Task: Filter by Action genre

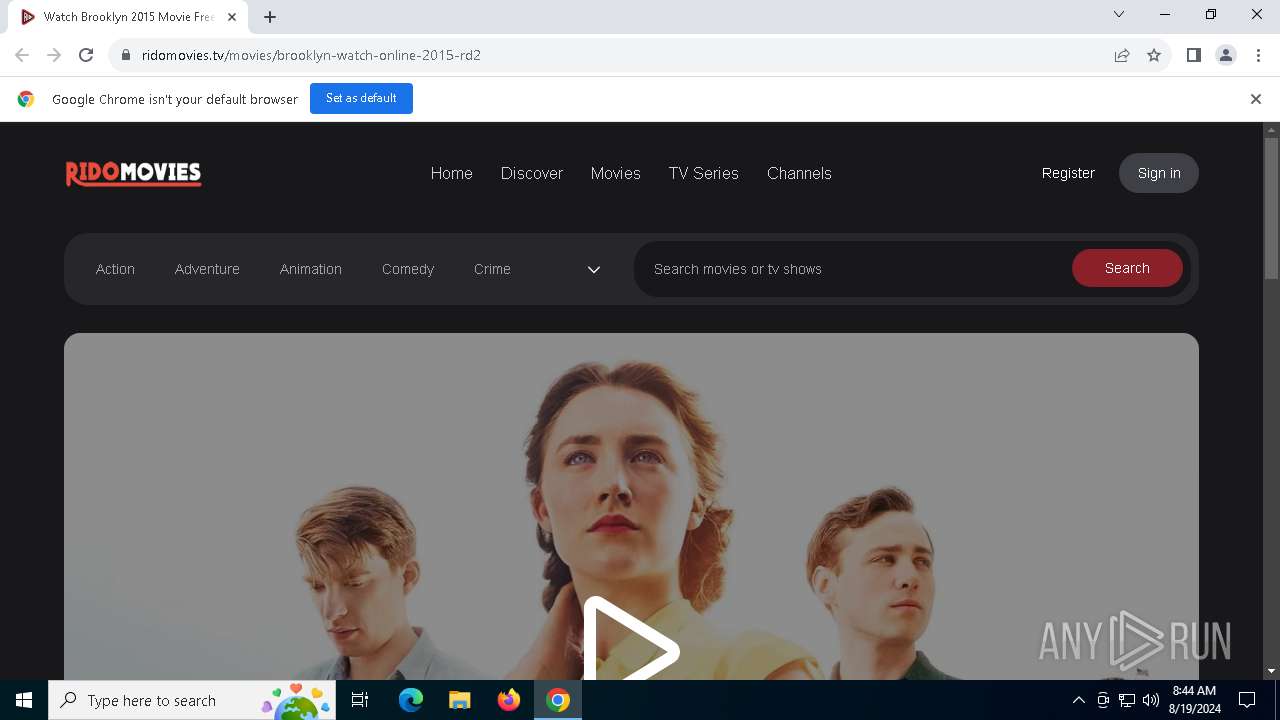Action: pyautogui.click(x=115, y=269)
